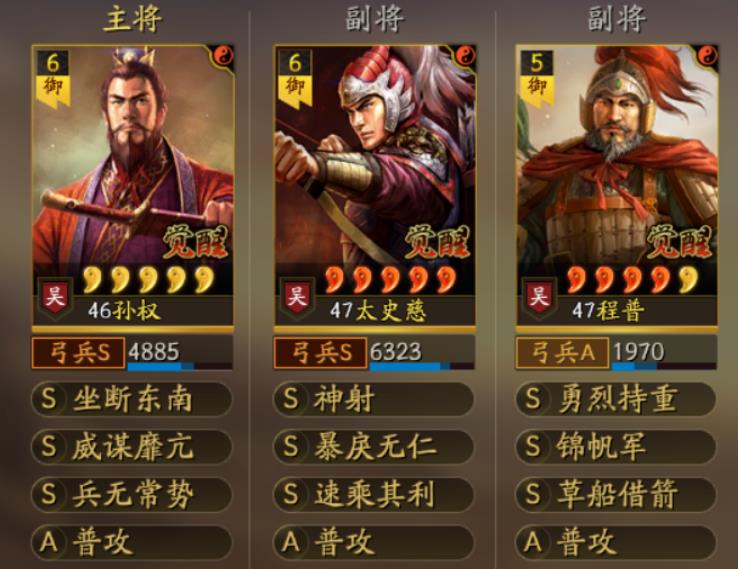The width and height of the screenshot is (738, 569).
Task: Click the 5 御 cost badge on 程普
Action: point(537,77)
